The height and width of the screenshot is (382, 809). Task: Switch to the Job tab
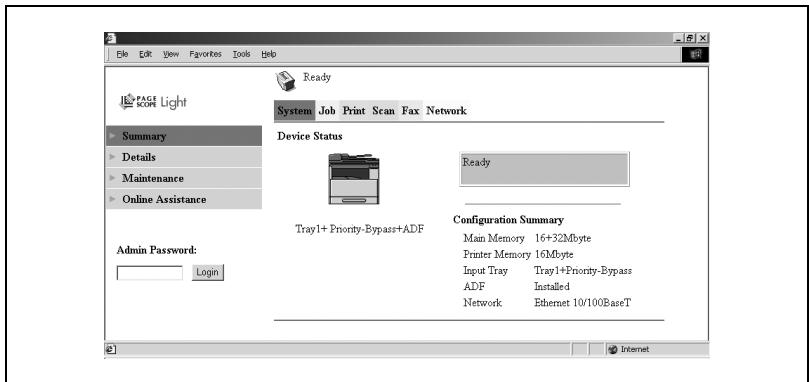[327, 110]
